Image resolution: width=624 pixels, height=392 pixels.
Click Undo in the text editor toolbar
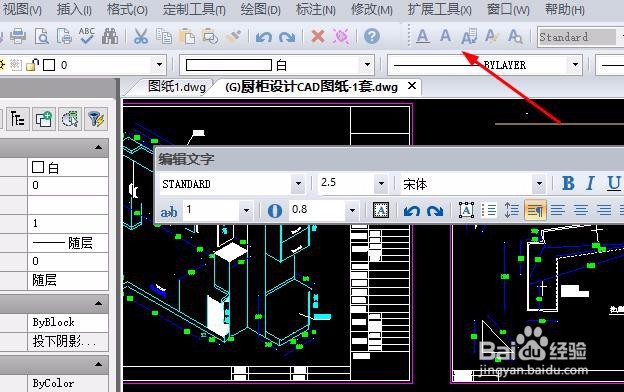(x=411, y=210)
